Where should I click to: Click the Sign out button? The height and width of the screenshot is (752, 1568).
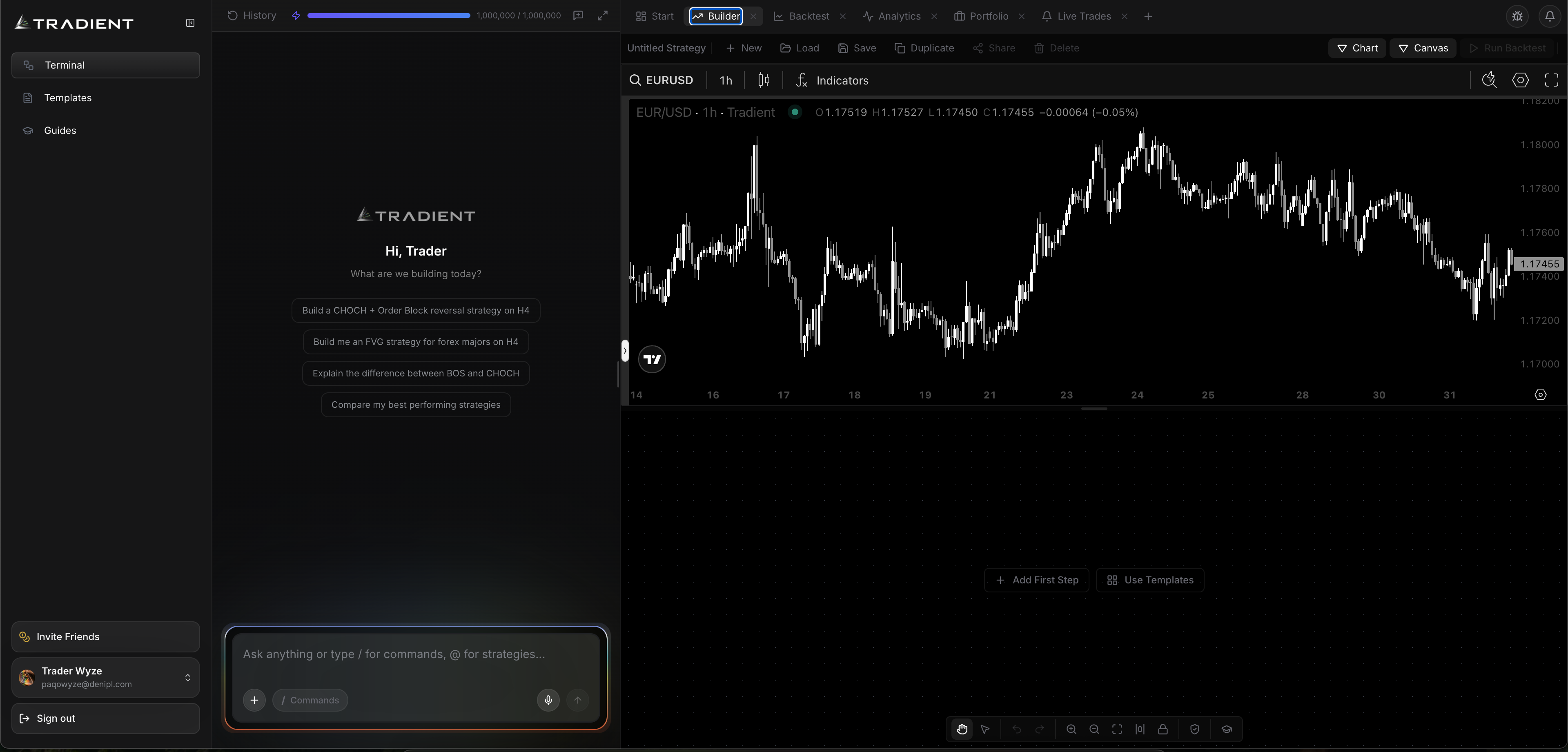(105, 718)
